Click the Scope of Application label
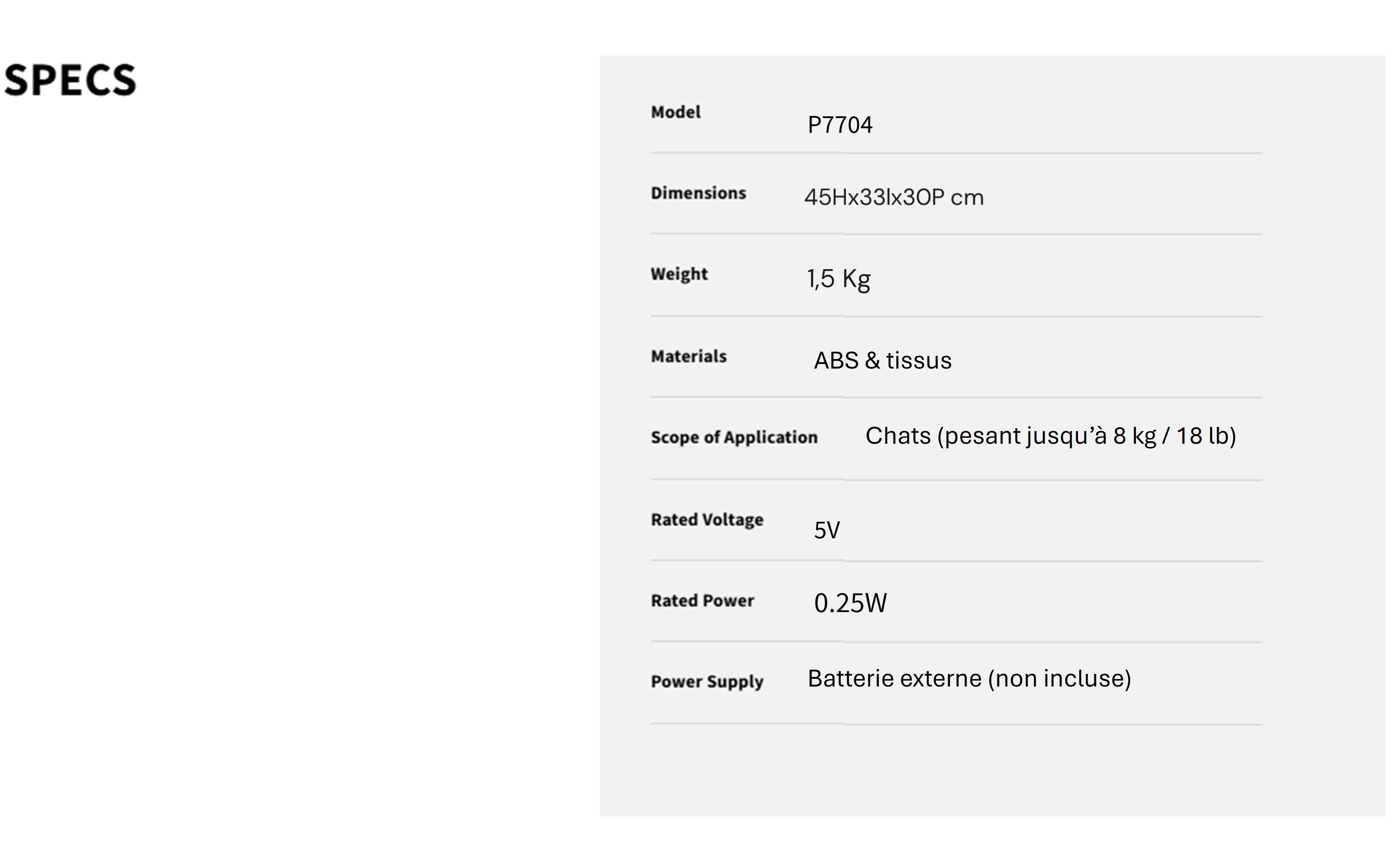 tap(734, 437)
